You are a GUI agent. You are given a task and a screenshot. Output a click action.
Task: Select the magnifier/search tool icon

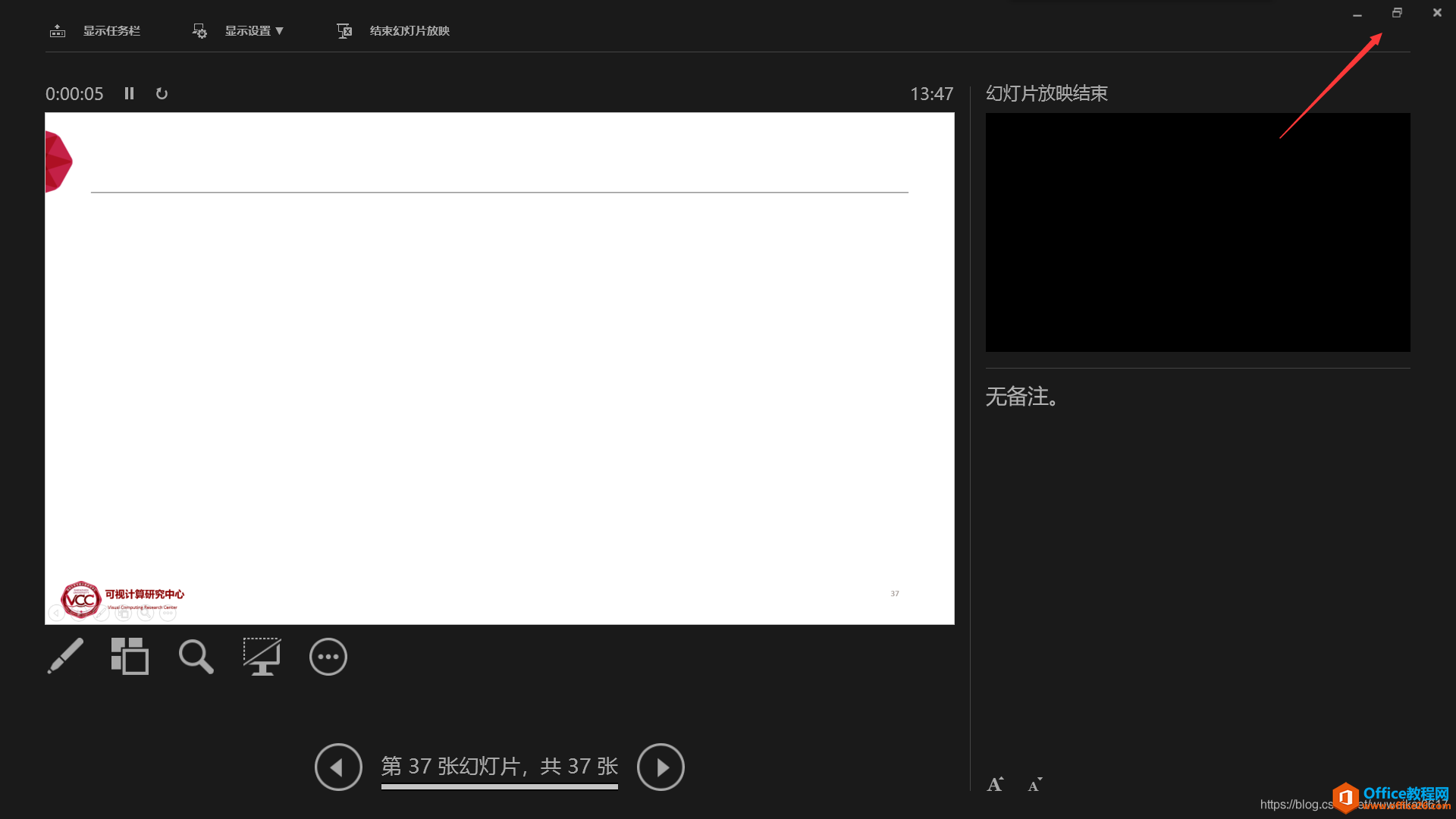point(196,656)
